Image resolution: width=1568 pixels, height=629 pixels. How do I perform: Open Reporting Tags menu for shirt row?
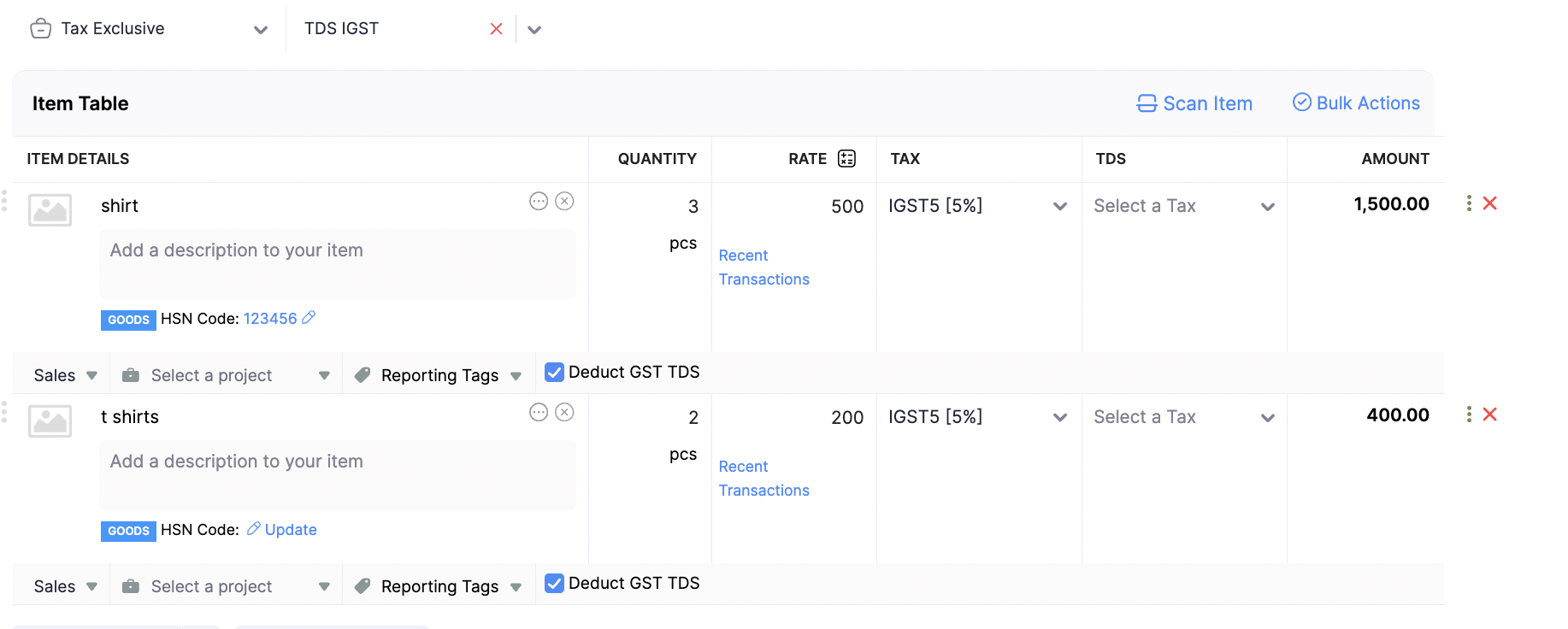point(439,375)
